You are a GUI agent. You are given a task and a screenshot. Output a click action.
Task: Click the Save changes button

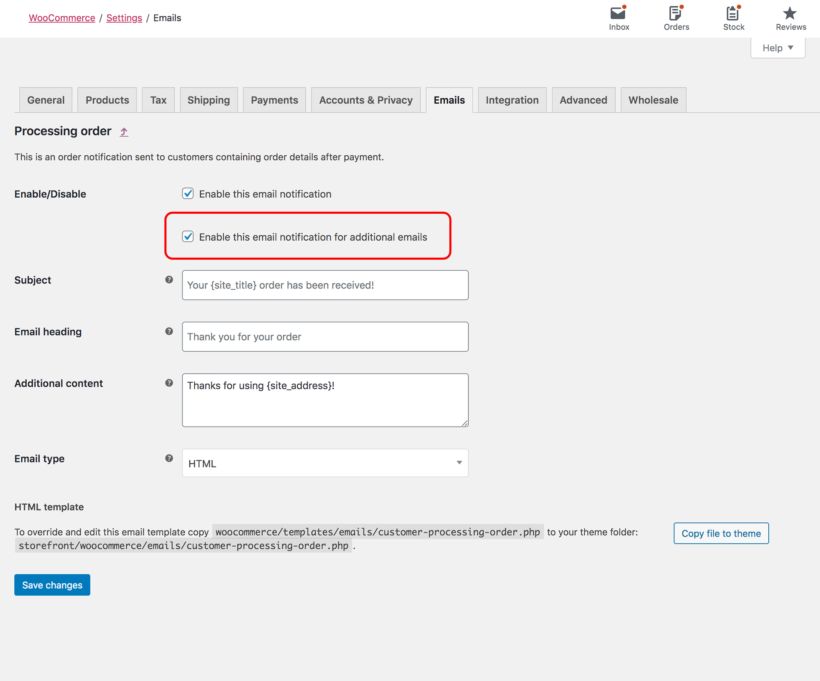point(51,584)
